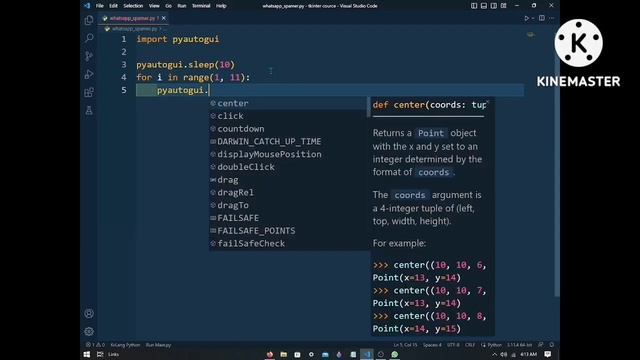Open the Extensions view

[89, 92]
